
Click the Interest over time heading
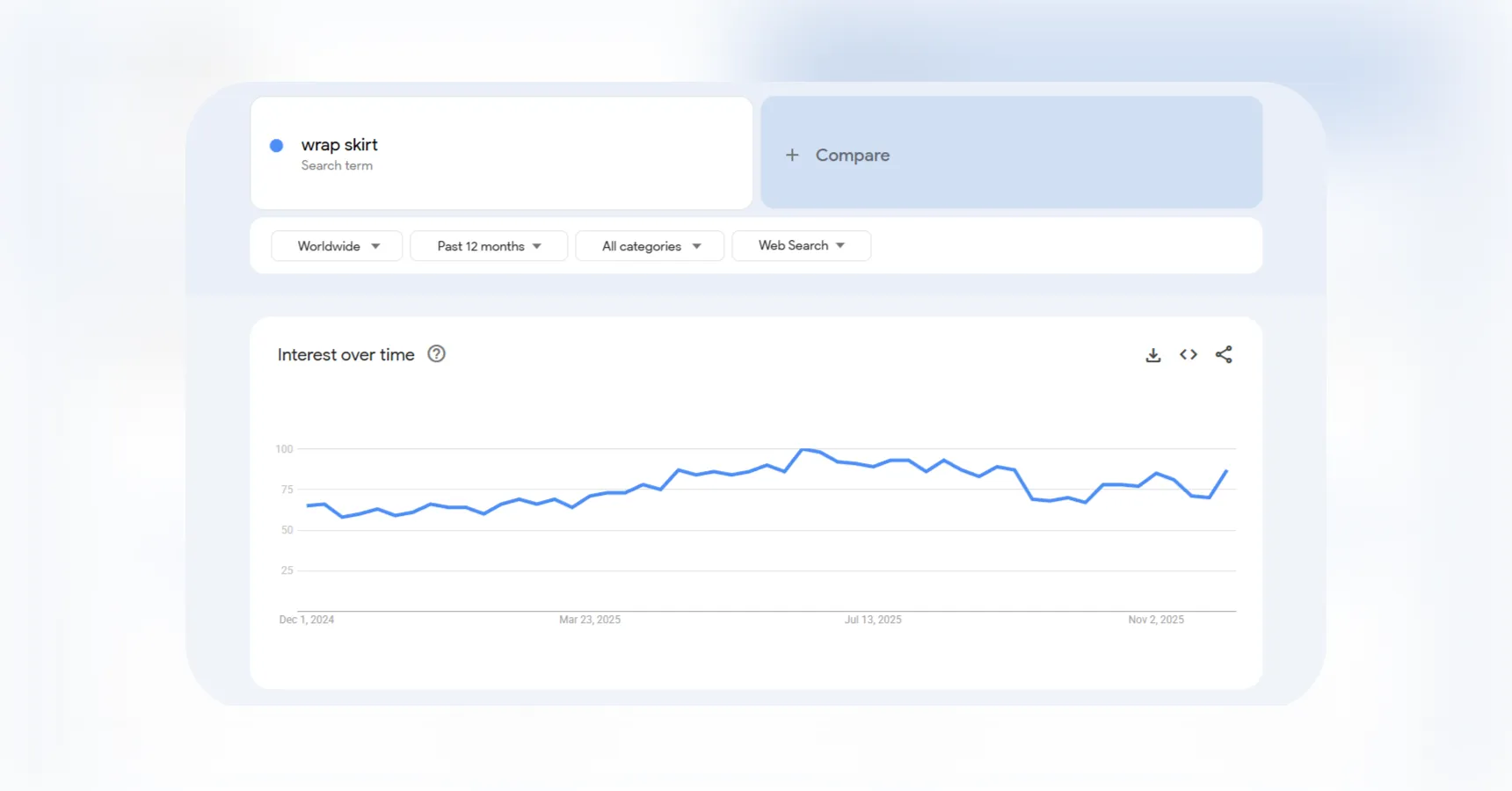[345, 354]
